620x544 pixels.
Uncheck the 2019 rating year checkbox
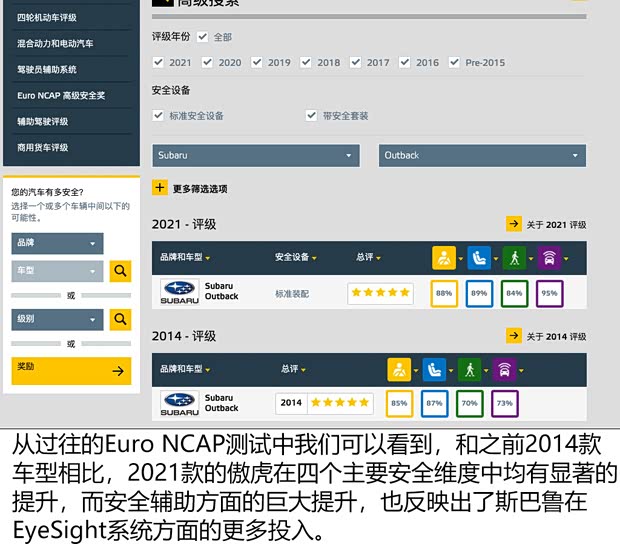coord(257,62)
